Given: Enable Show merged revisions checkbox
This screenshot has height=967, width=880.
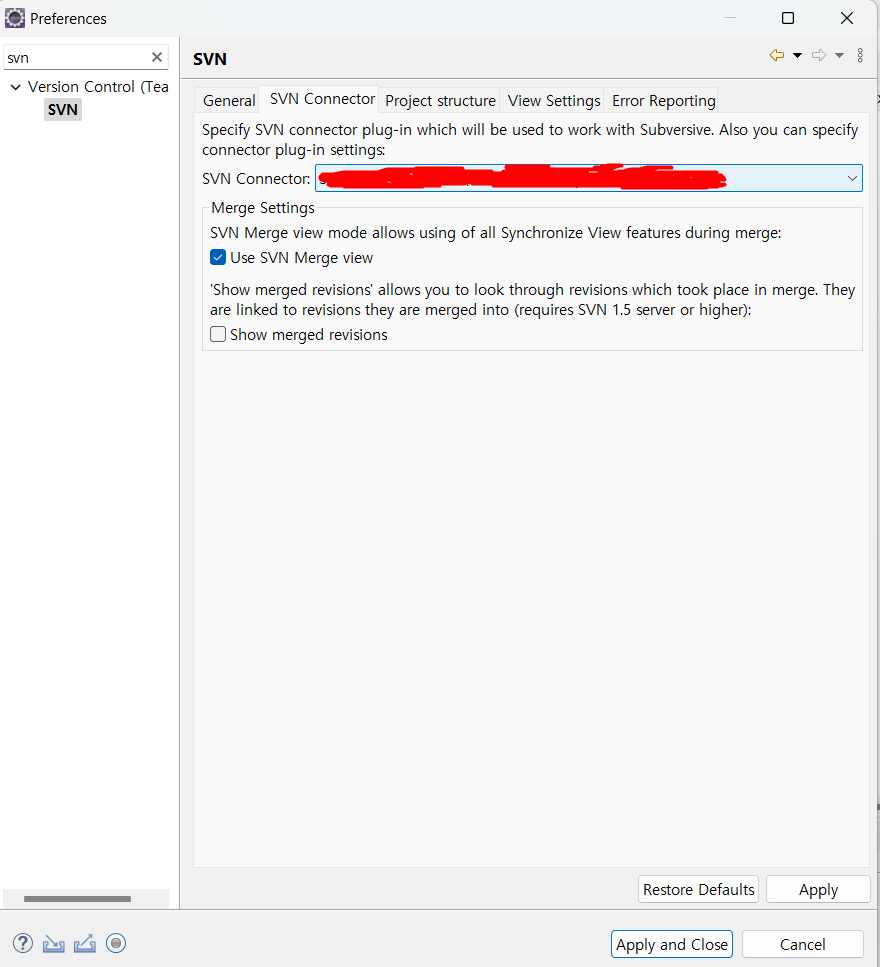Looking at the screenshot, I should [218, 334].
